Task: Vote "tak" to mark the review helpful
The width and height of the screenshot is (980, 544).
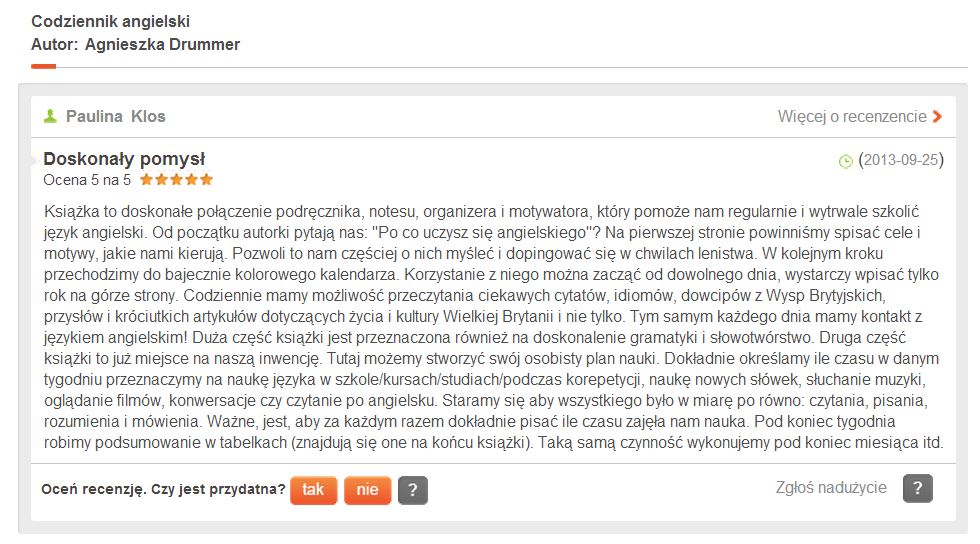Action: (x=313, y=489)
